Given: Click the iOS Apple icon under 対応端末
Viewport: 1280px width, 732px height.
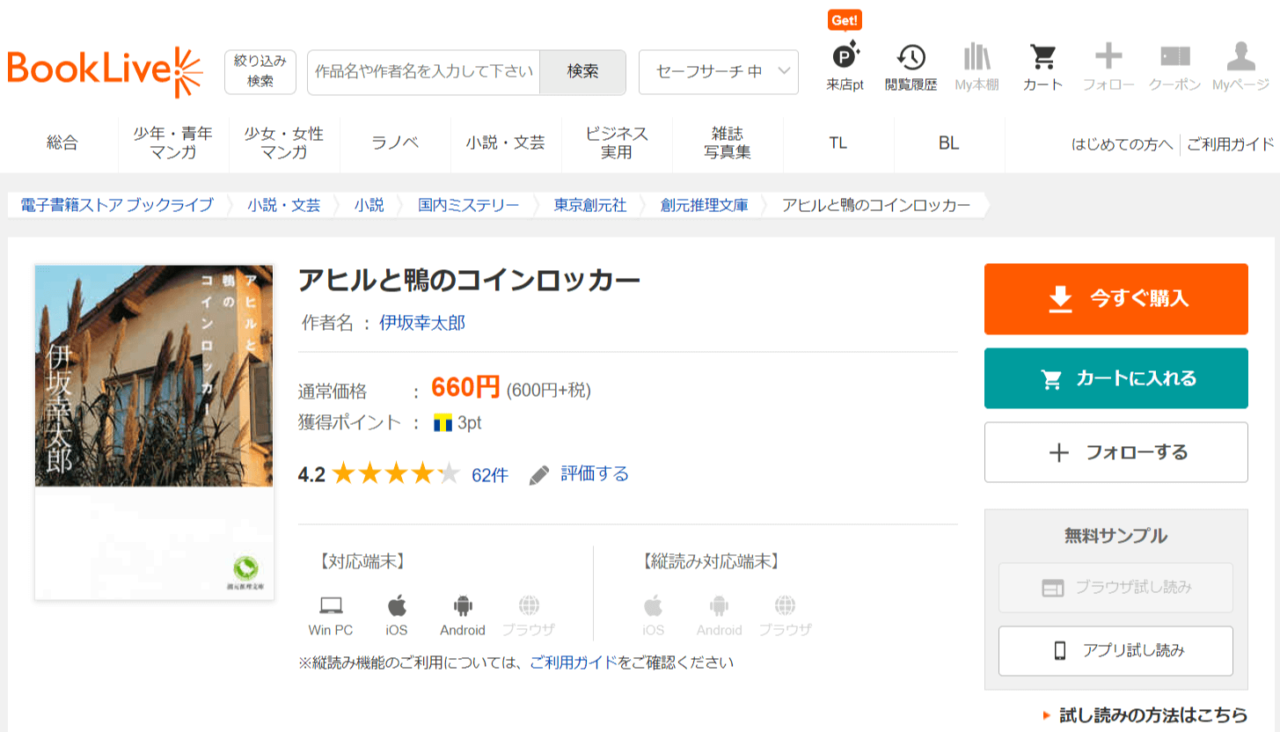Looking at the screenshot, I should pos(397,605).
